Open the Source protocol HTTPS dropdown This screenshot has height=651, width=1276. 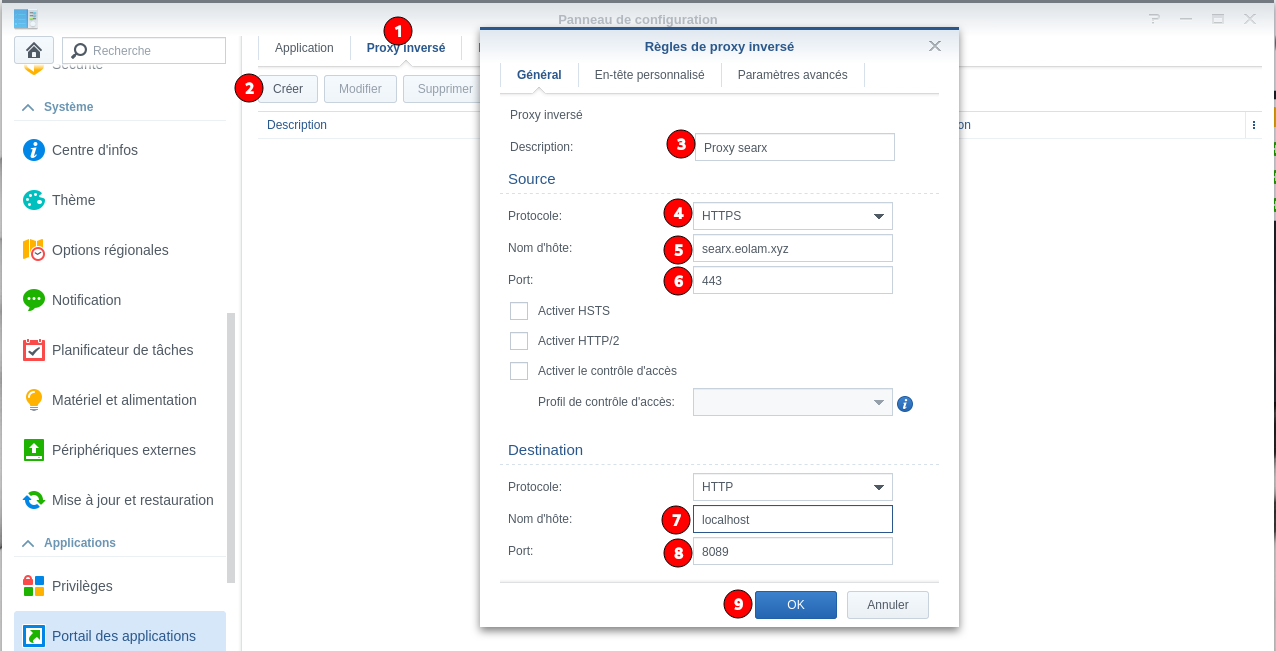coord(792,216)
